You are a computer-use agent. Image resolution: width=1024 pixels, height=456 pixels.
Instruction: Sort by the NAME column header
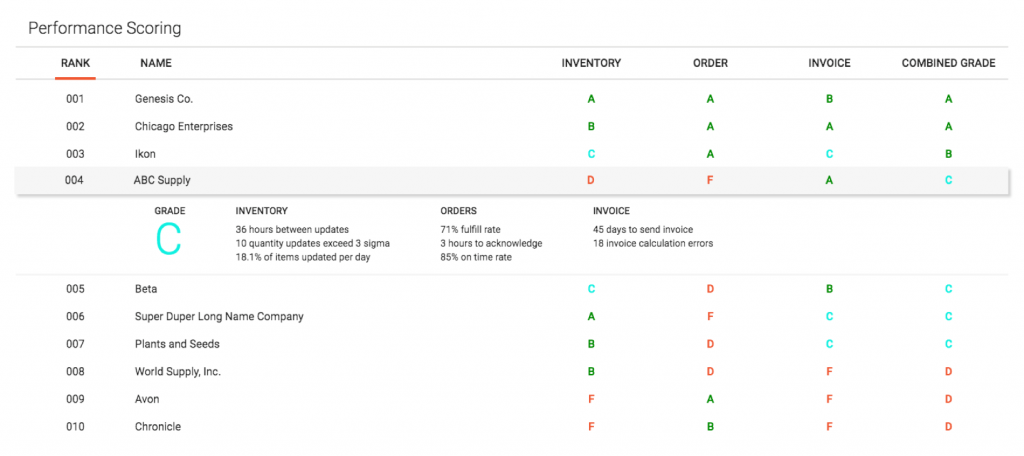click(156, 63)
